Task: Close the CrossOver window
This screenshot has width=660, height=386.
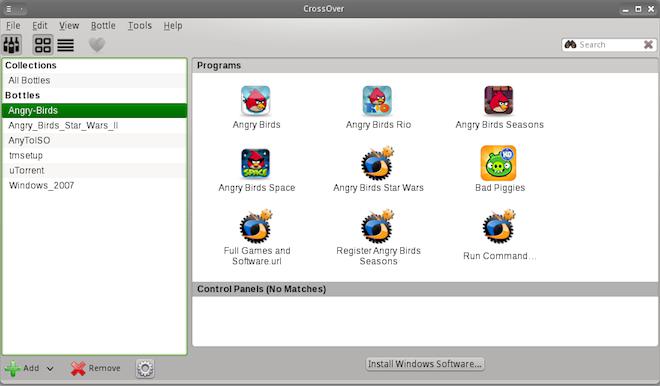Action: point(651,9)
